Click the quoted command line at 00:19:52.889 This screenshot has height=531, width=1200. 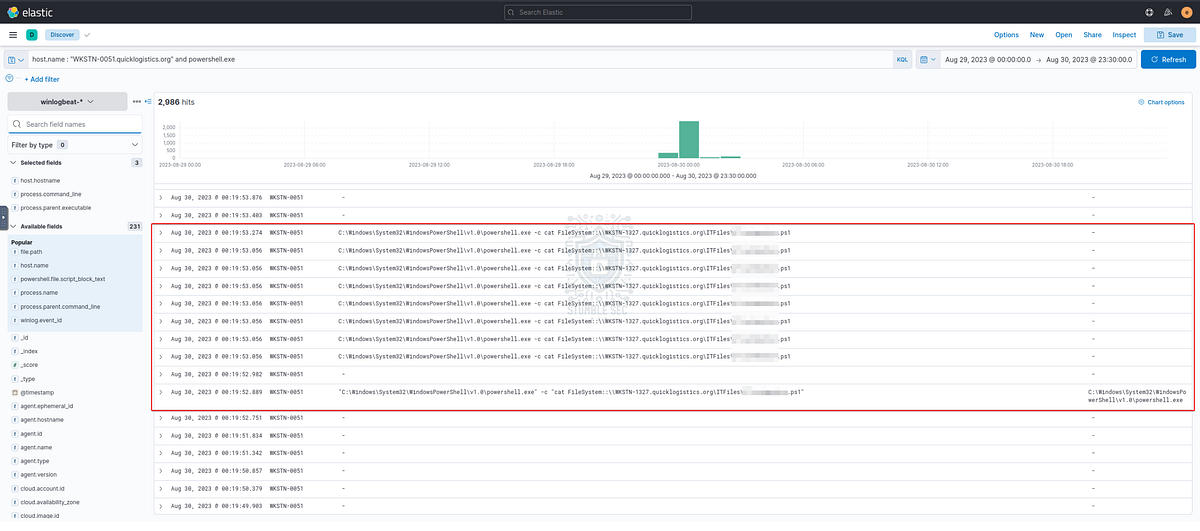pos(571,393)
